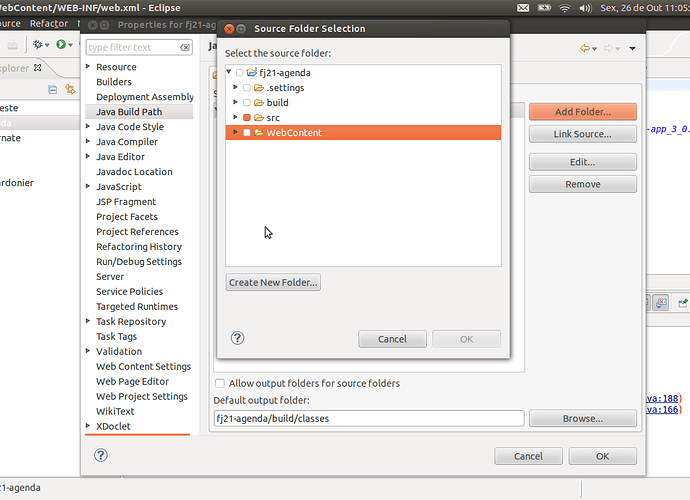Cancel the Source Folder Selection dialog
This screenshot has width=690, height=500.
[392, 339]
